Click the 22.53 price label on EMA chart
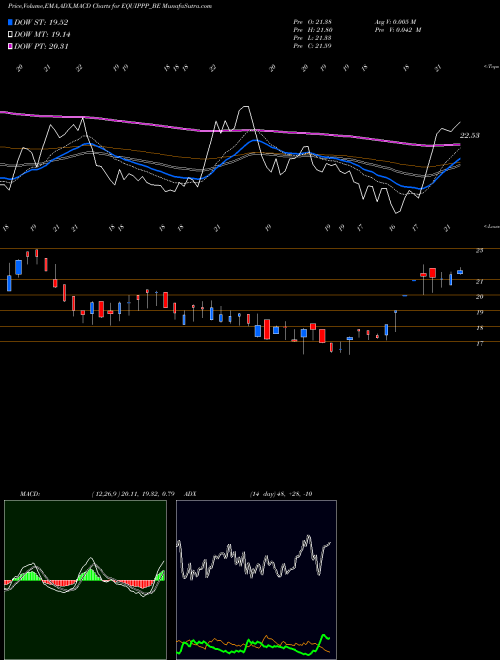The image size is (500, 660). click(469, 136)
